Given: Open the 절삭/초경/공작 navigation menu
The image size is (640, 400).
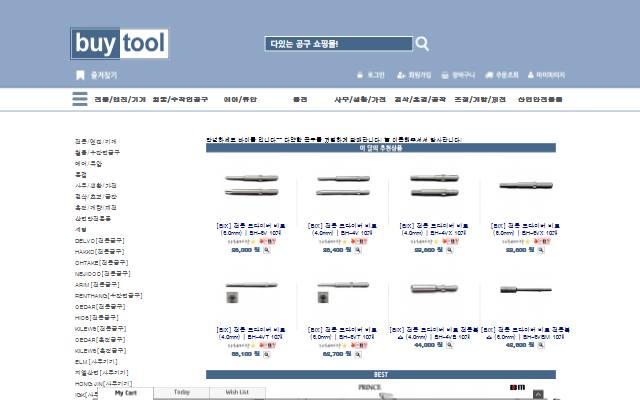Looking at the screenshot, I should [420, 99].
